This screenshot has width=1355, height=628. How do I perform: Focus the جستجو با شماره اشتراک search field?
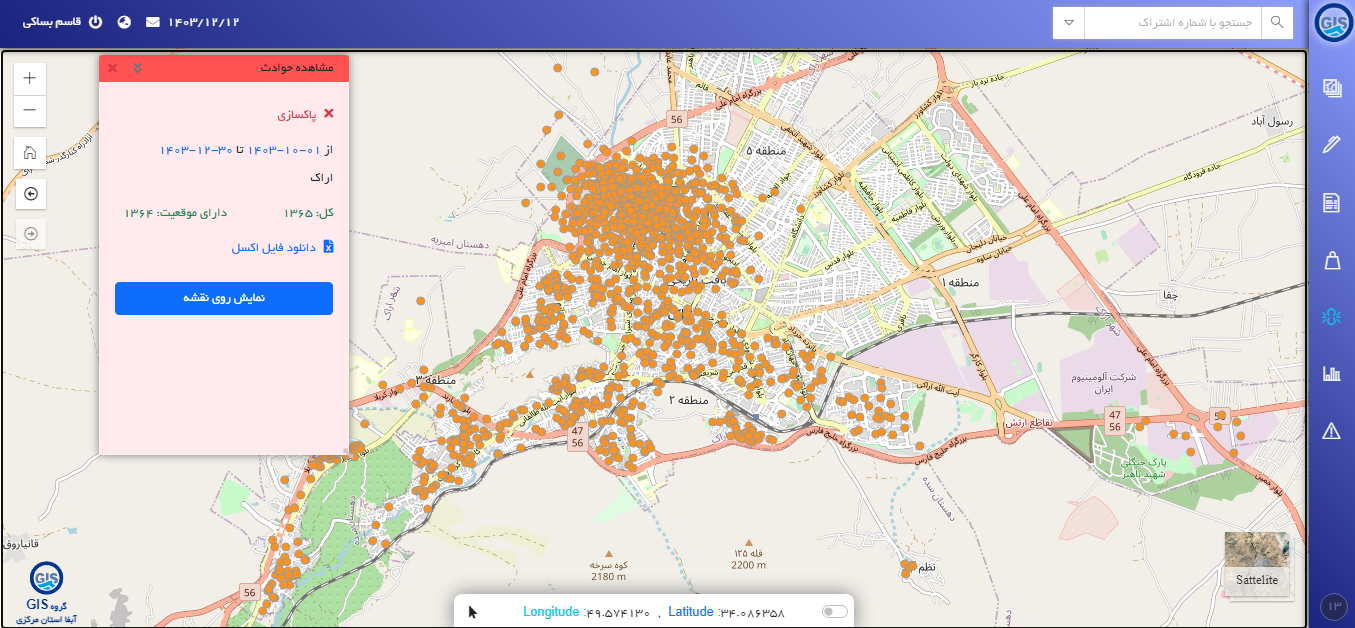click(1173, 22)
